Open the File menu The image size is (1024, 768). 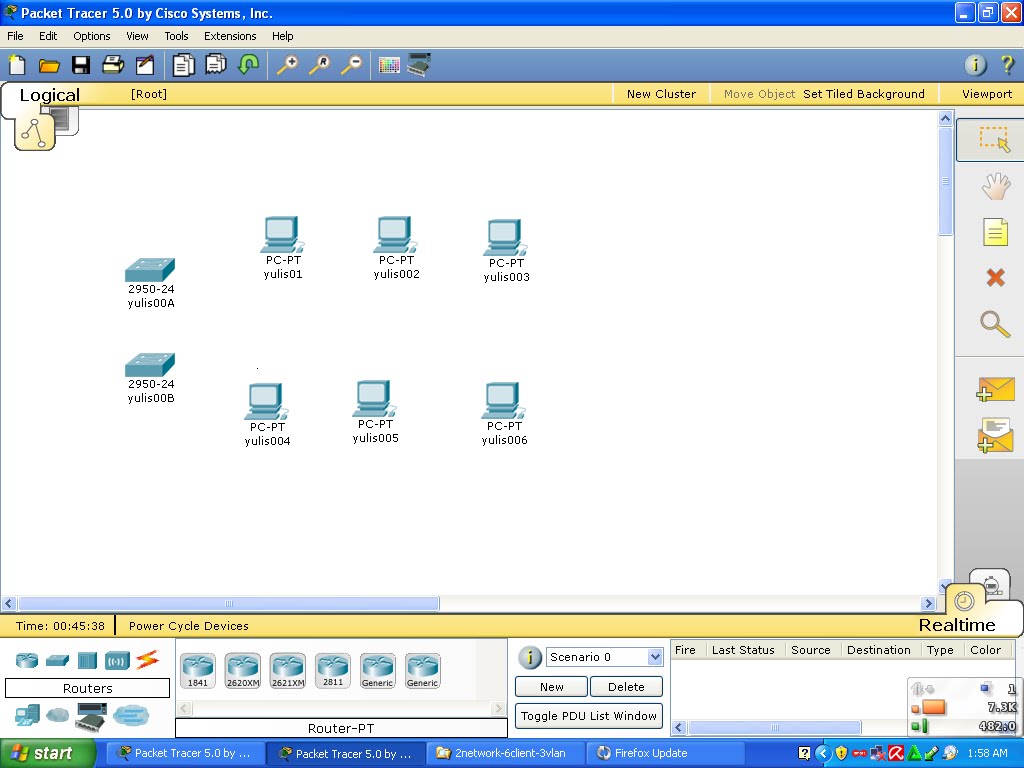pyautogui.click(x=15, y=36)
